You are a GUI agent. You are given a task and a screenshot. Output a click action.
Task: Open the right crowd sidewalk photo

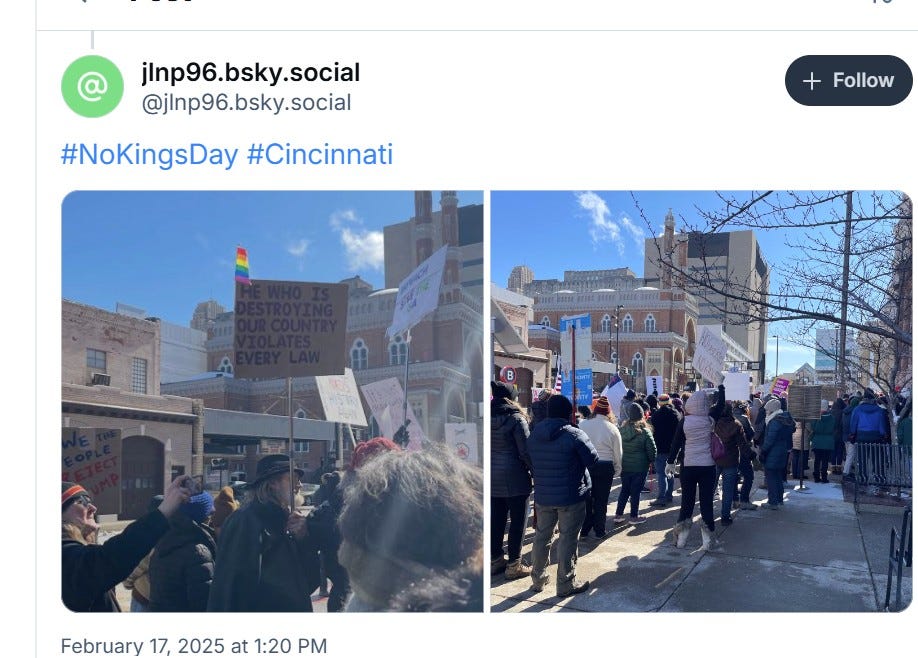click(701, 401)
